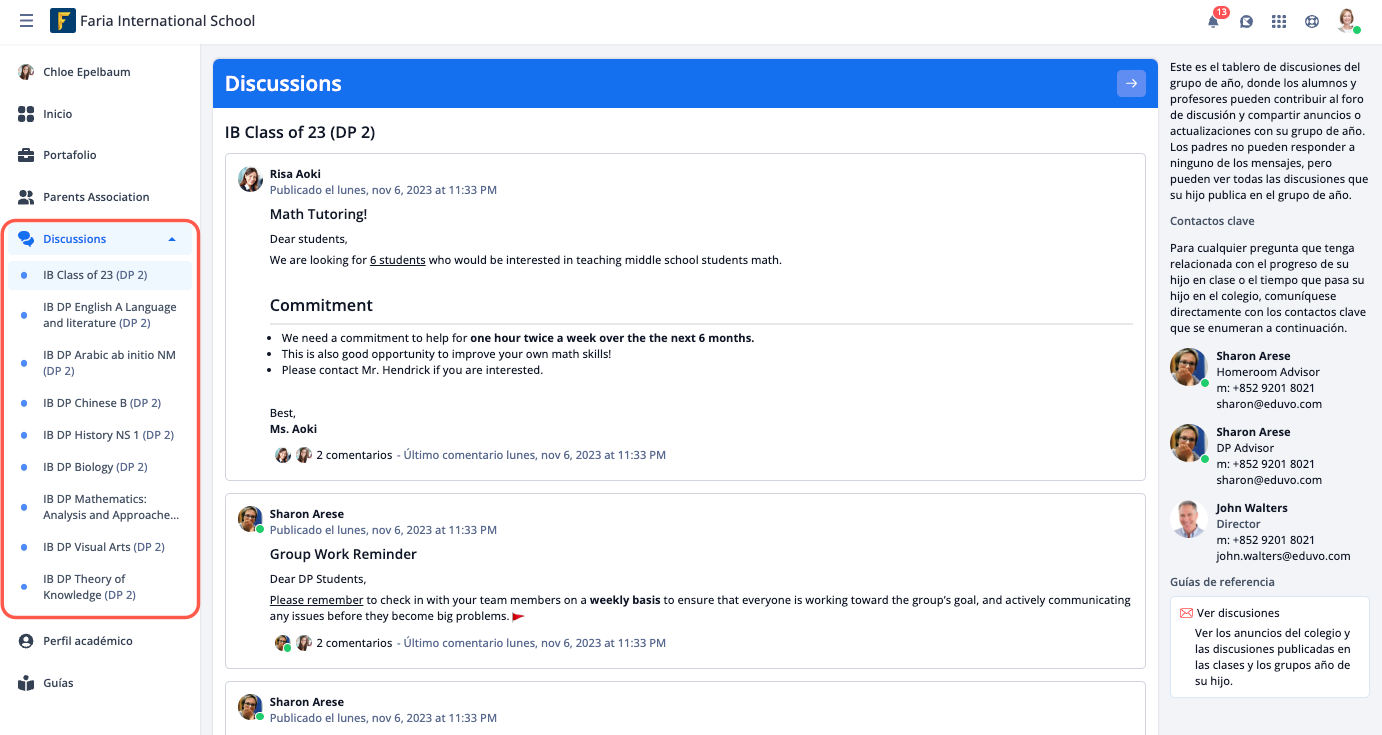Click the Ver discusiones guide link
Image resolution: width=1382 pixels, height=735 pixels.
[x=1237, y=613]
